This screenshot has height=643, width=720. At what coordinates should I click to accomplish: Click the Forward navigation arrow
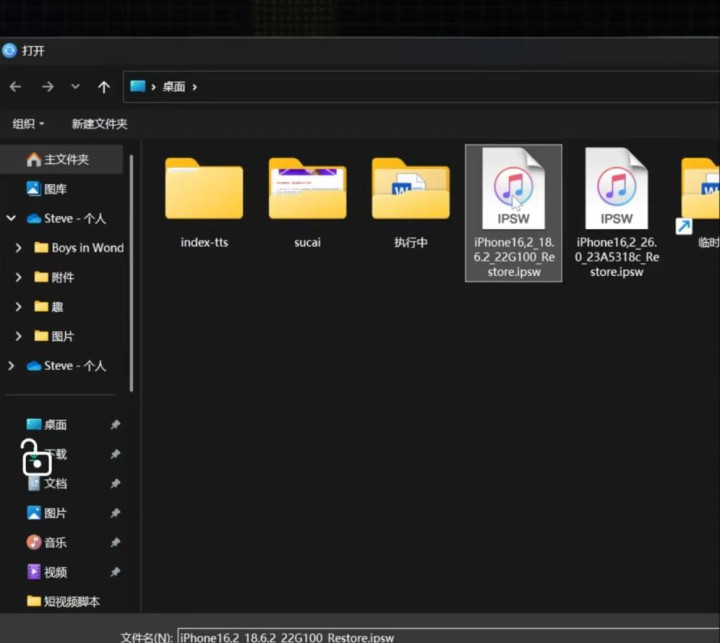pyautogui.click(x=47, y=87)
